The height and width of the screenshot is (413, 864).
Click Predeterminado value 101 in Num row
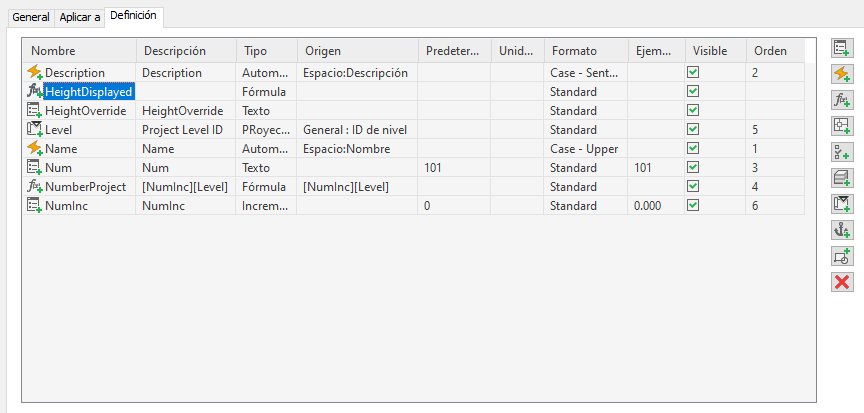coord(434,168)
